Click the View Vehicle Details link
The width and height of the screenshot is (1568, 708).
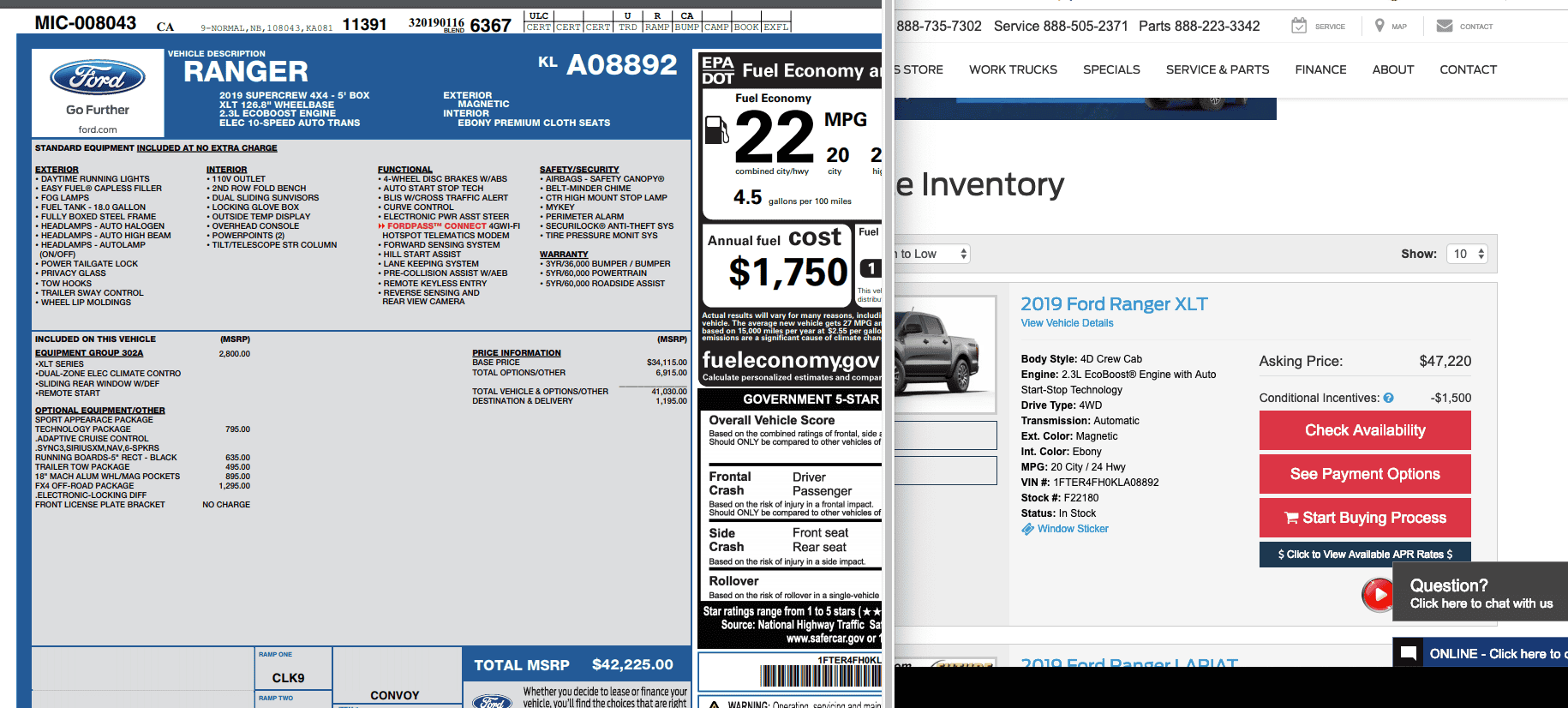coord(1067,323)
